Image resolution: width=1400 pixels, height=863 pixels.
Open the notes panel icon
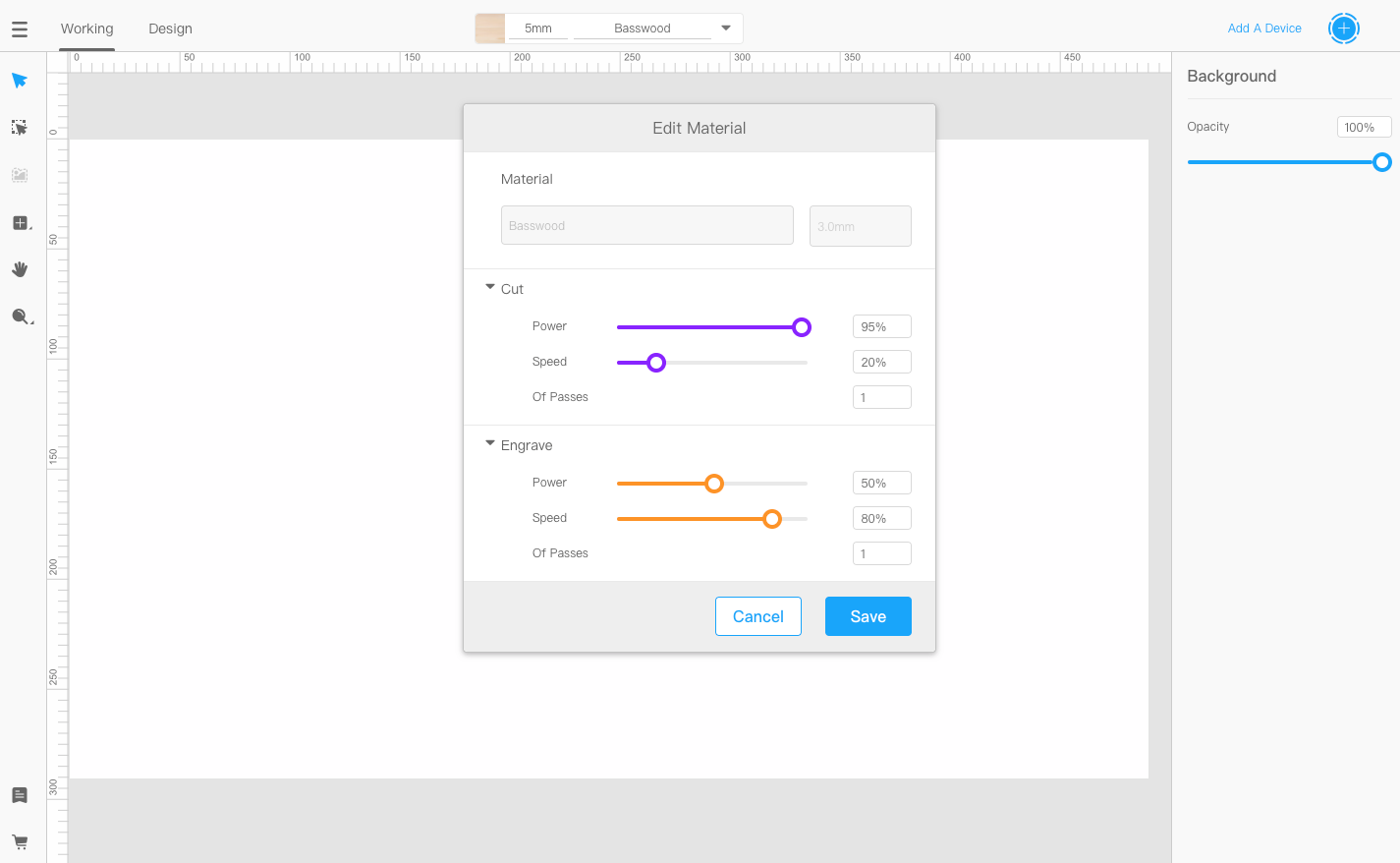[20, 795]
